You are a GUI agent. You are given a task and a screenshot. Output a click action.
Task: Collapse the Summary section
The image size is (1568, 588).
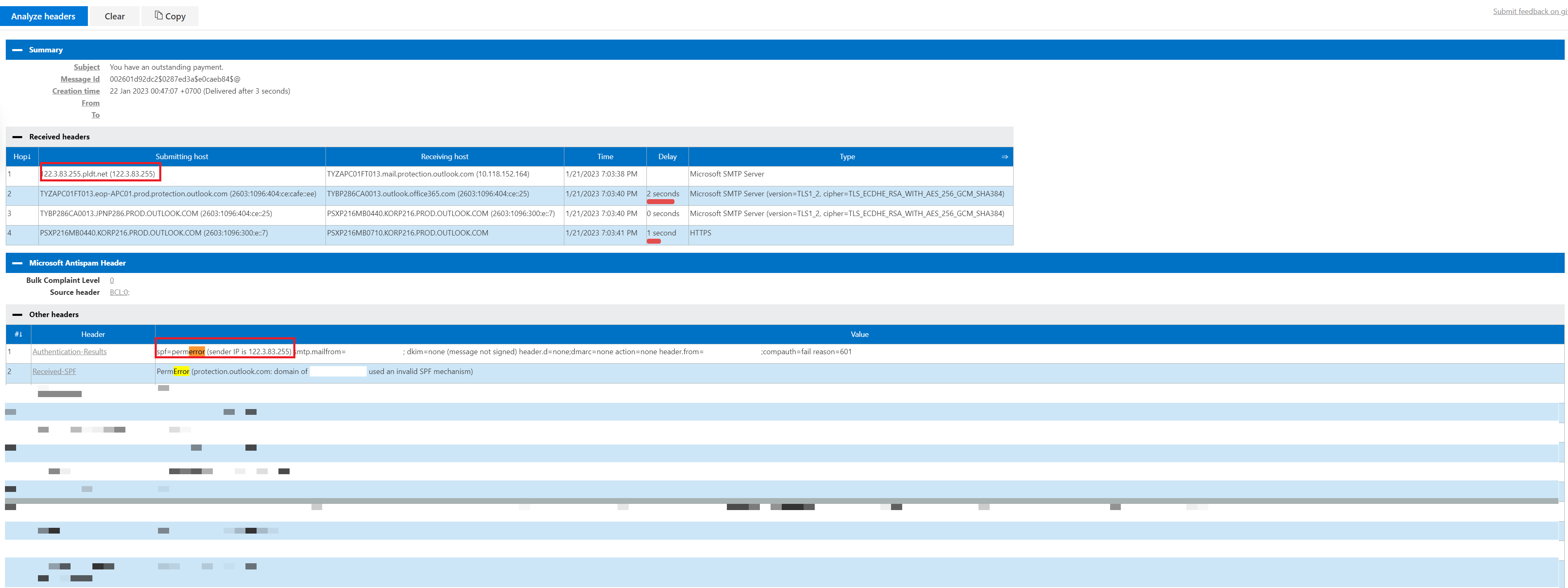[x=17, y=50]
